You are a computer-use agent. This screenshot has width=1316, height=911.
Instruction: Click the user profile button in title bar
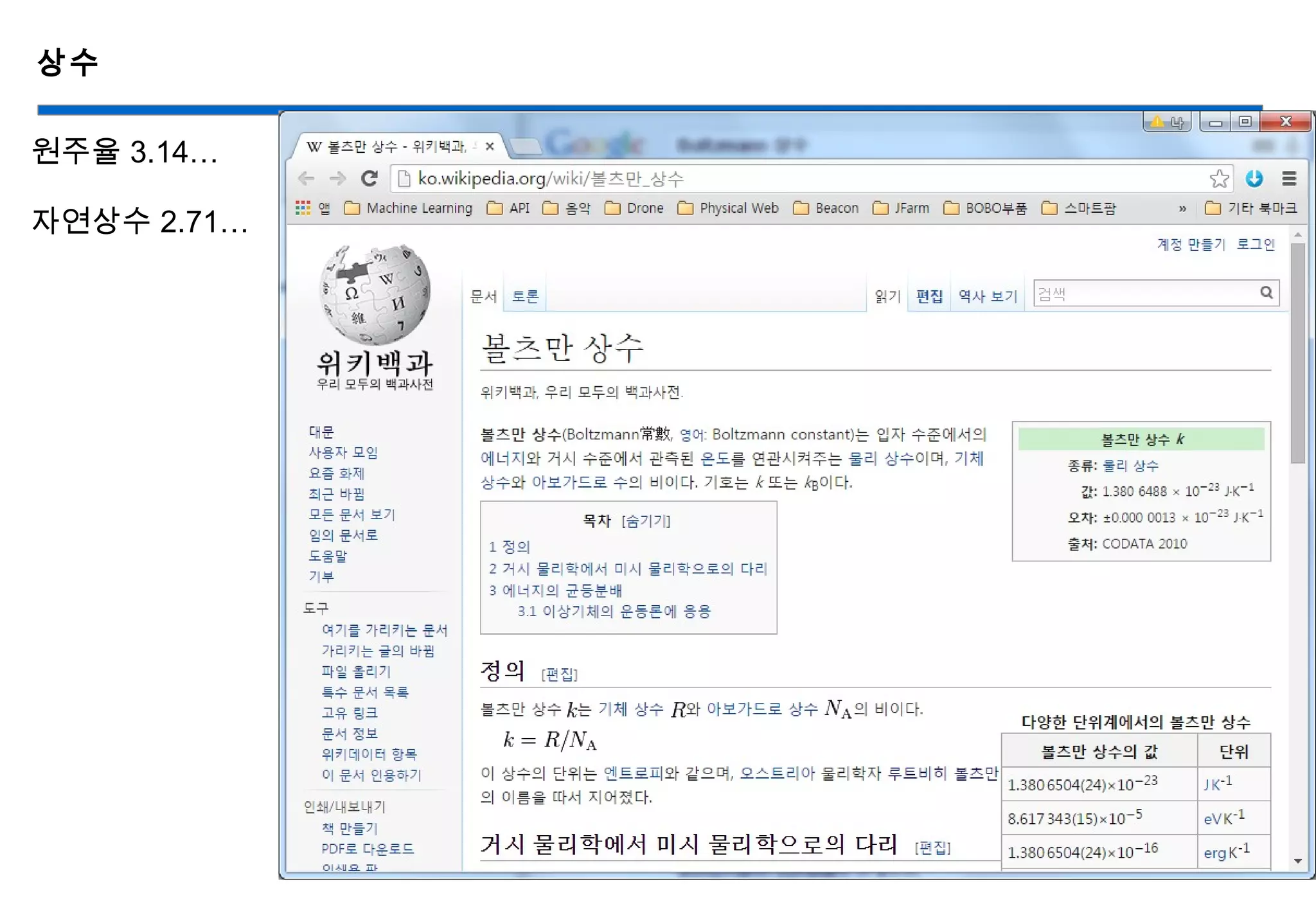pyautogui.click(x=1167, y=121)
